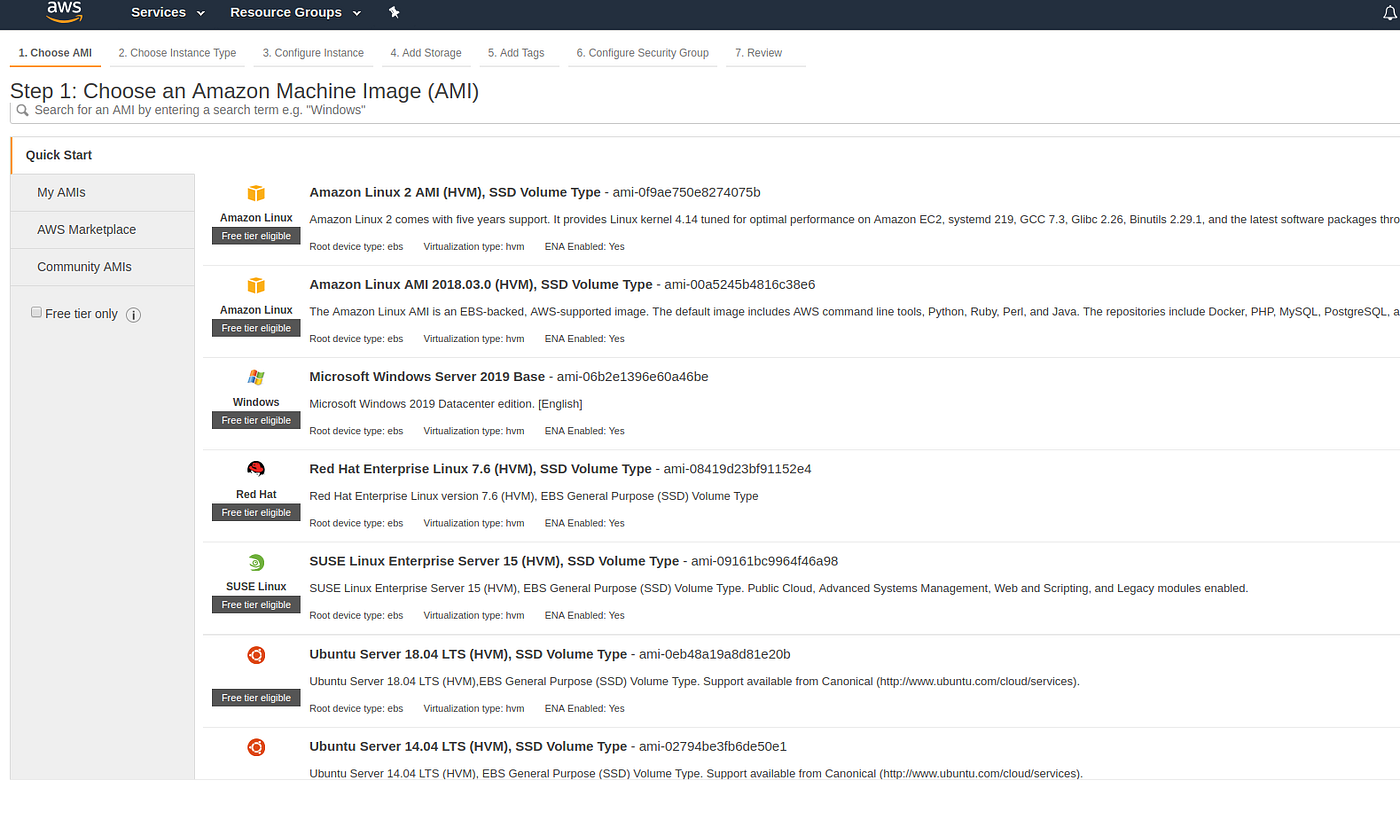
Task: Click the AMI ID ami-02794be3fb6de50e1
Action: pyautogui.click(x=713, y=746)
